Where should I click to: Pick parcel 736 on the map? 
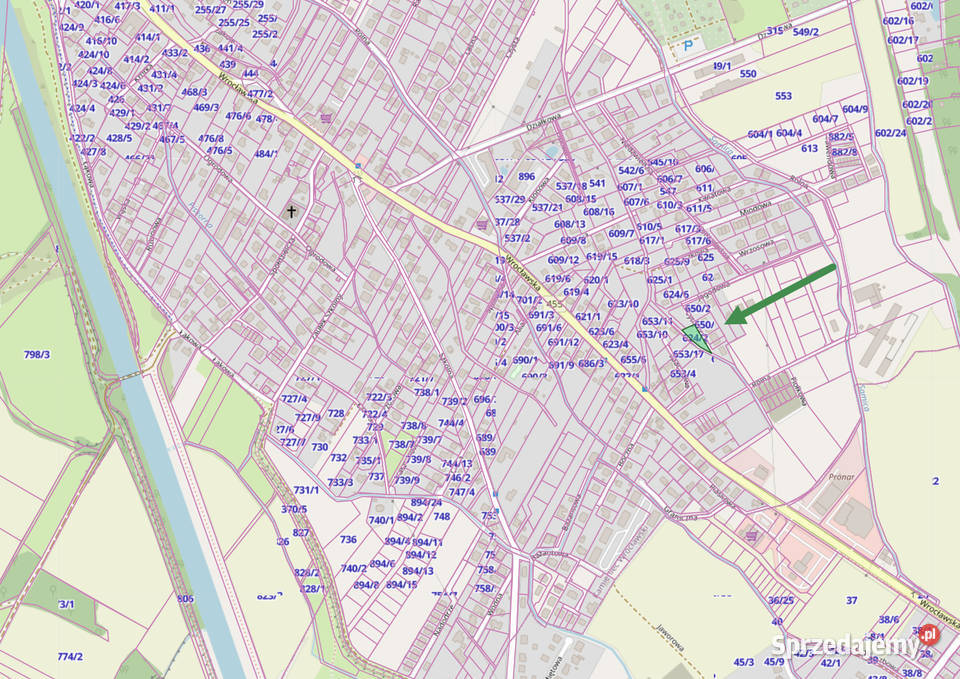pos(348,539)
